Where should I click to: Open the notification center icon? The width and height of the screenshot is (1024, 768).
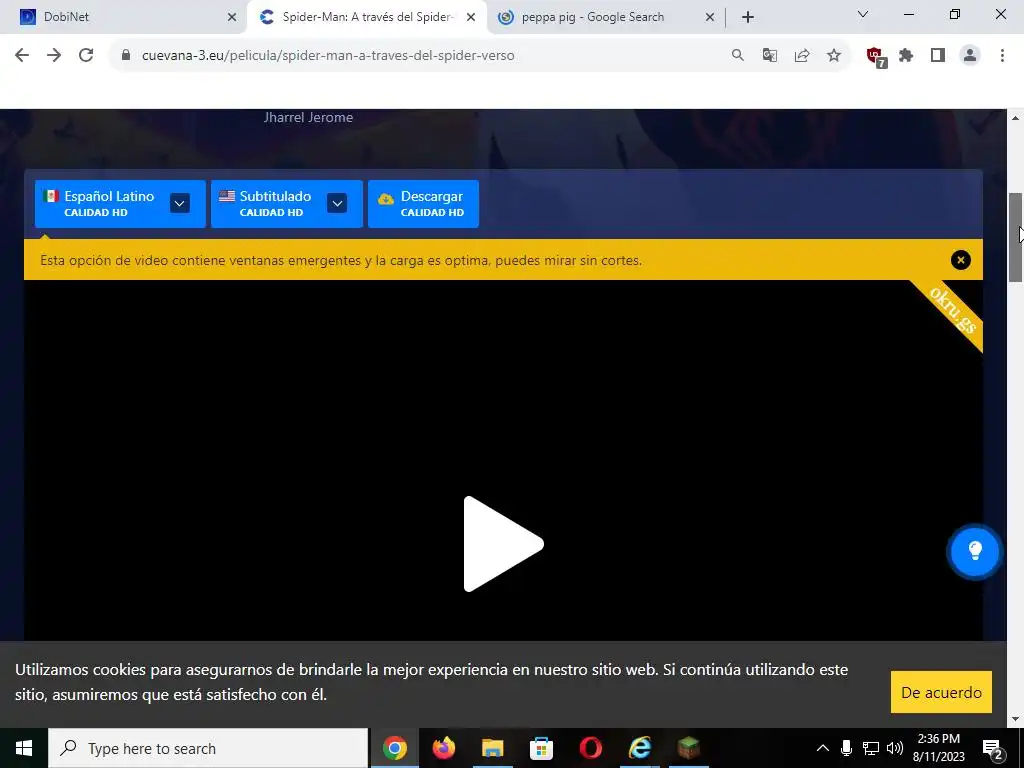[993, 748]
